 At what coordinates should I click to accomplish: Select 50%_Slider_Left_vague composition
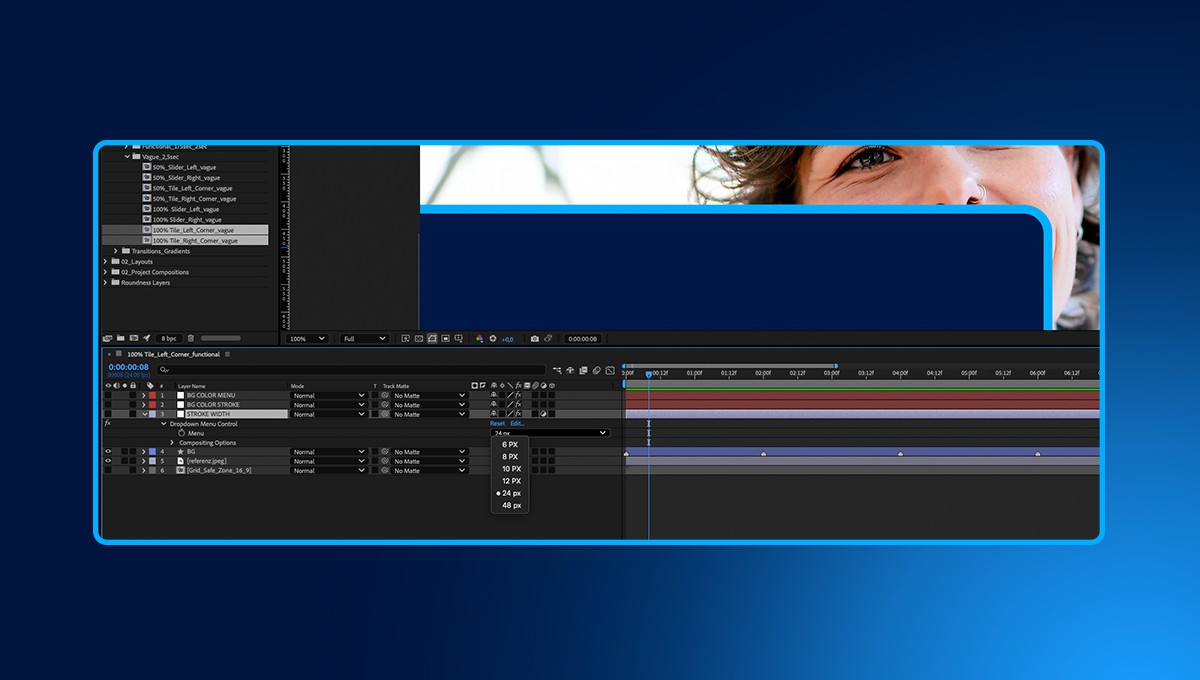pos(184,167)
